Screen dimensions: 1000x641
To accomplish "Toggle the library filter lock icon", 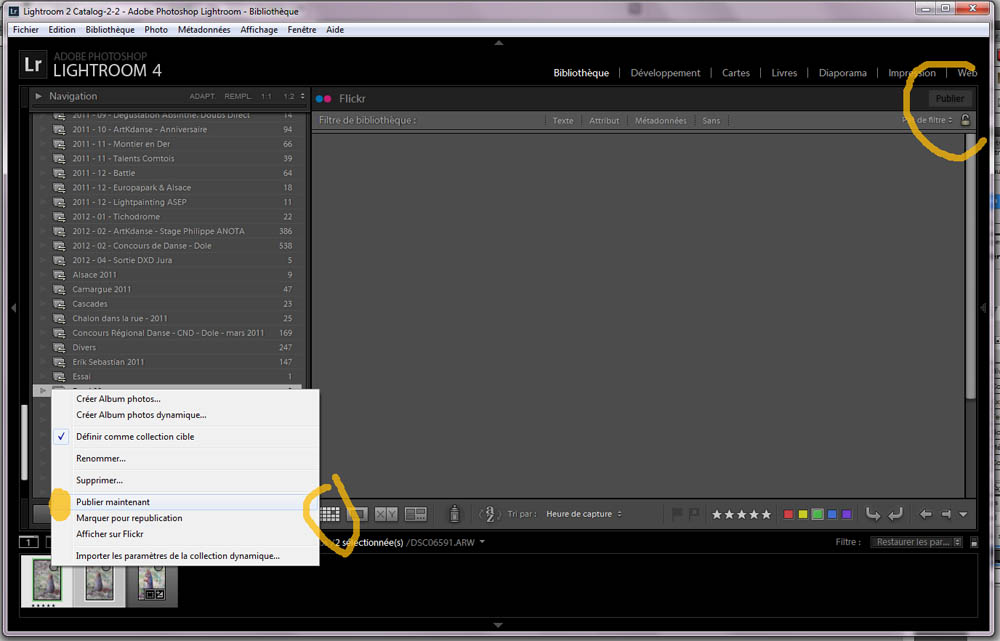I will [x=966, y=120].
